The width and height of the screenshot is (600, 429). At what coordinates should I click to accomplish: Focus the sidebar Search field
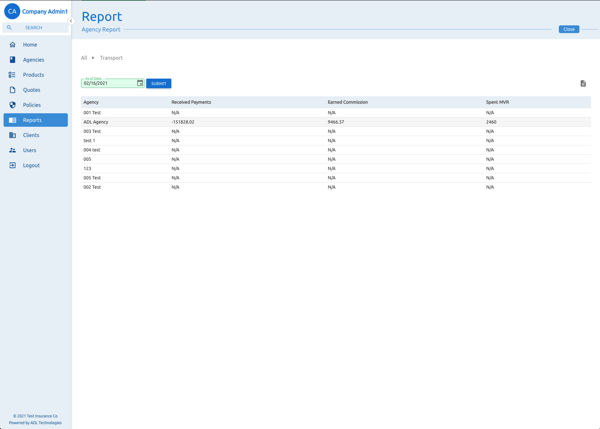click(36, 28)
